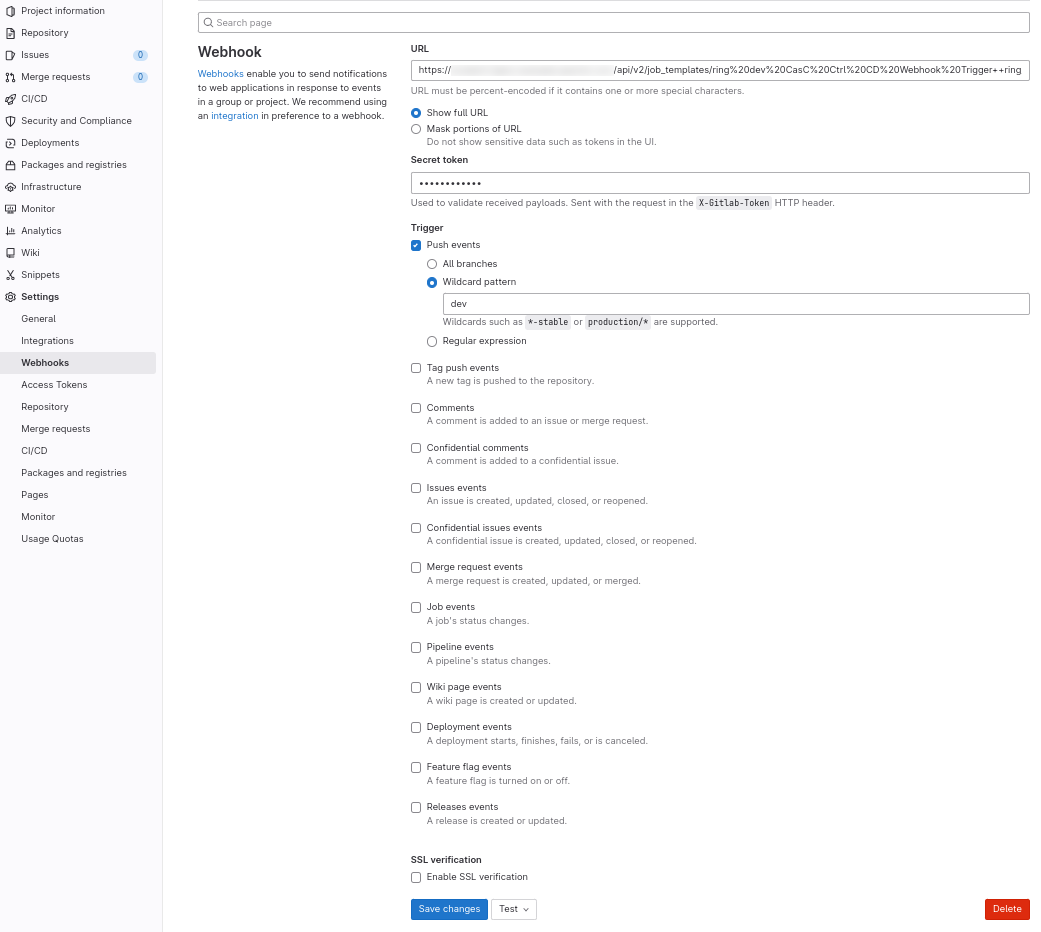Click the Packages and registries icon
1041x932 pixels.
click(x=10, y=165)
